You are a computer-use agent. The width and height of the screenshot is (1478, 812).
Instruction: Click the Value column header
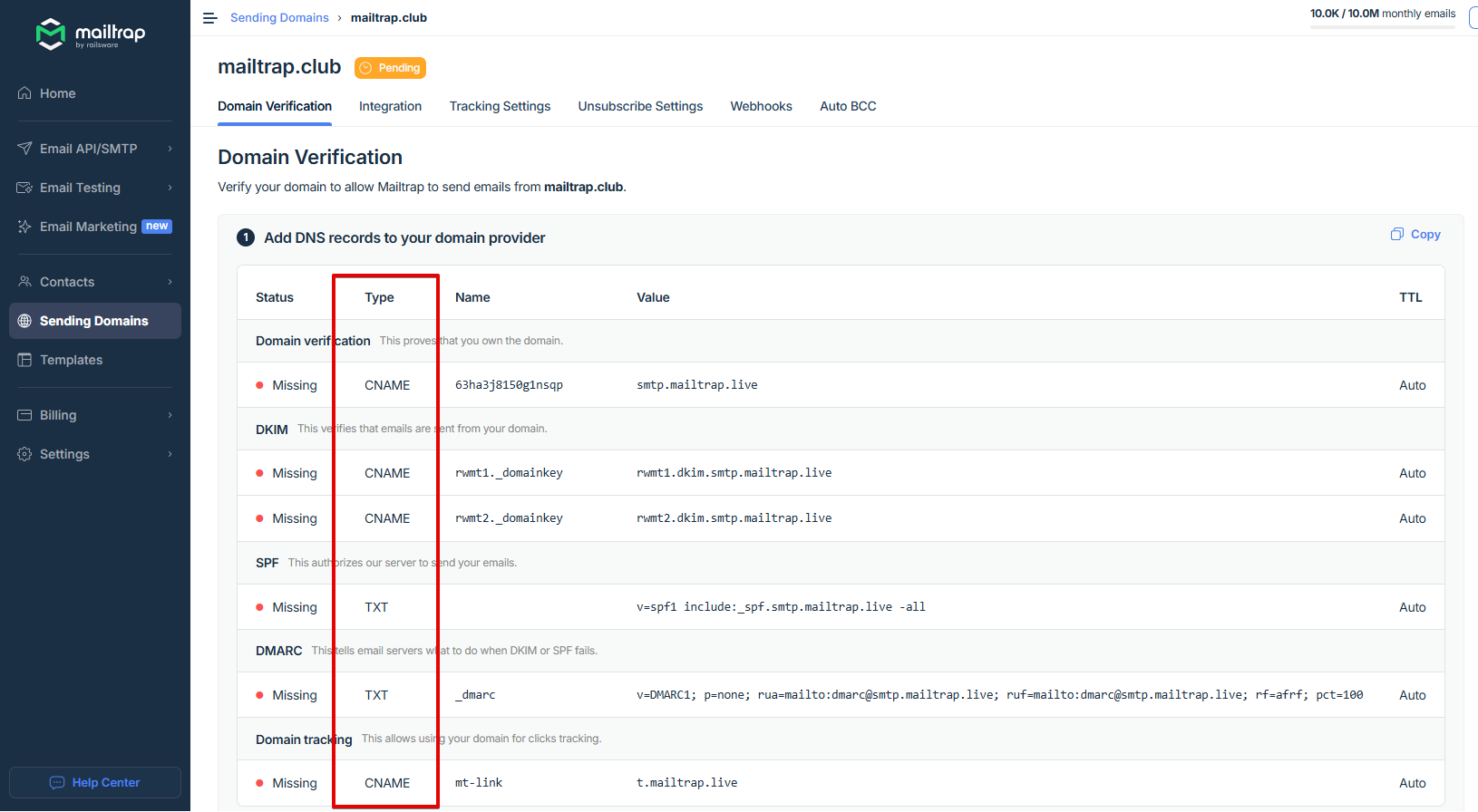click(x=653, y=297)
